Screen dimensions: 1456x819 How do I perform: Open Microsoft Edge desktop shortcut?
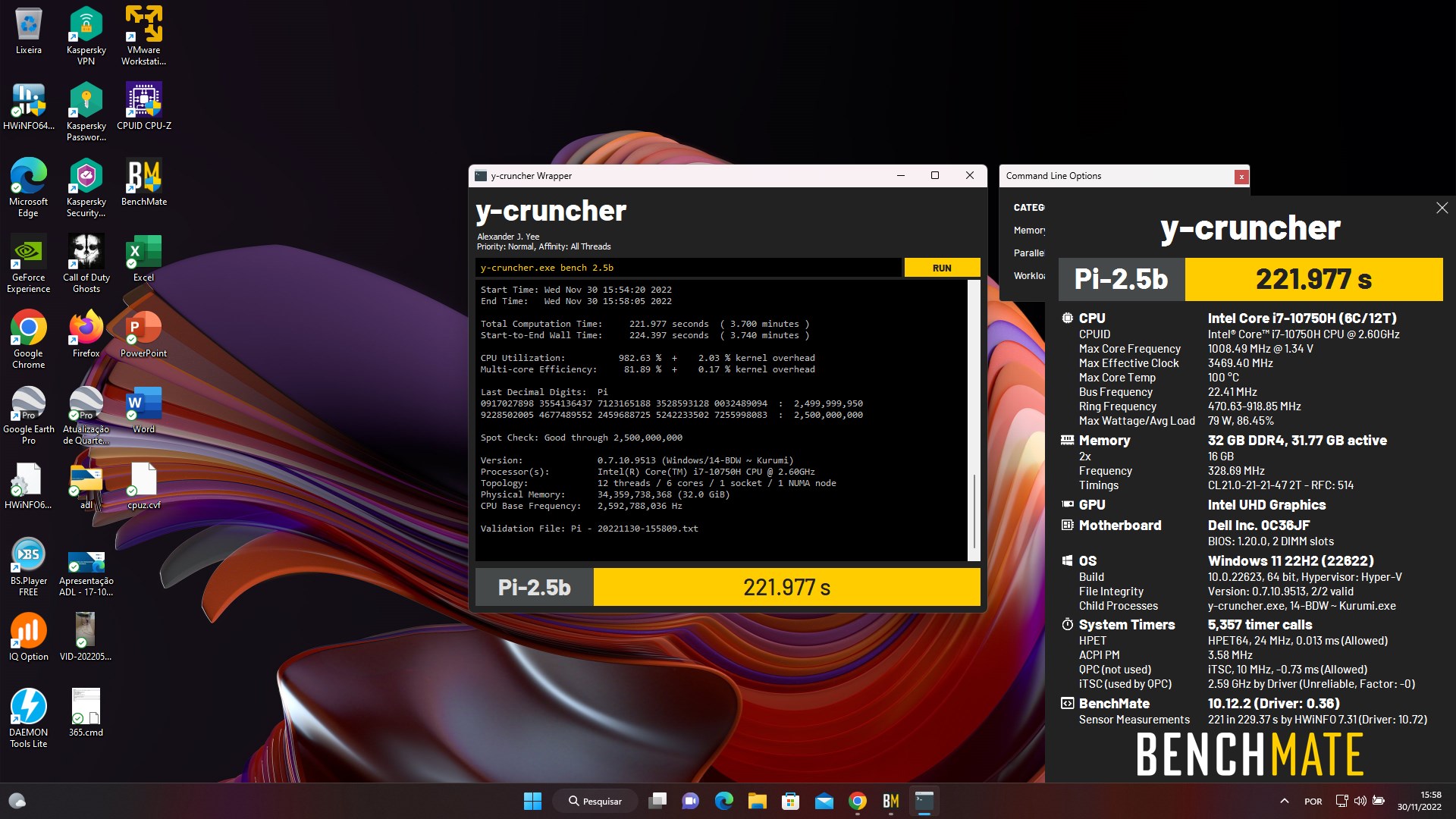[x=28, y=187]
